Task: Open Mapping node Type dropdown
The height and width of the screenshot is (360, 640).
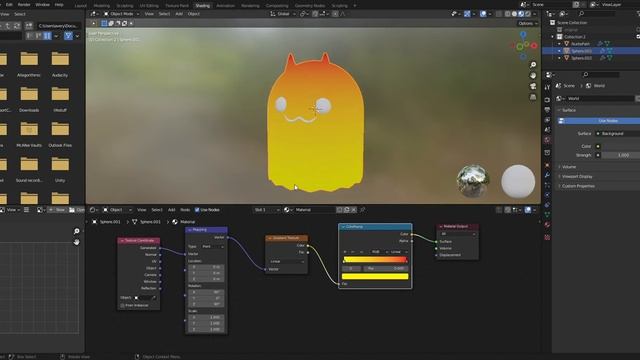Action: (213, 247)
